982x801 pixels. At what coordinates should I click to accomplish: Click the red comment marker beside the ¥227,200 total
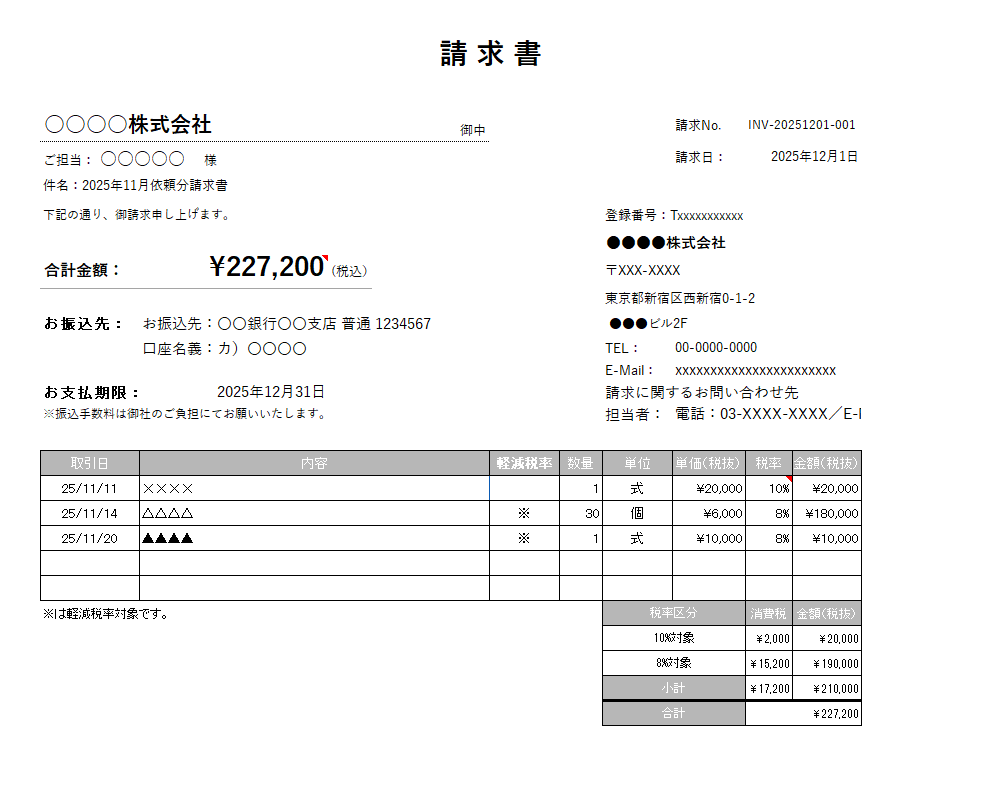325,258
